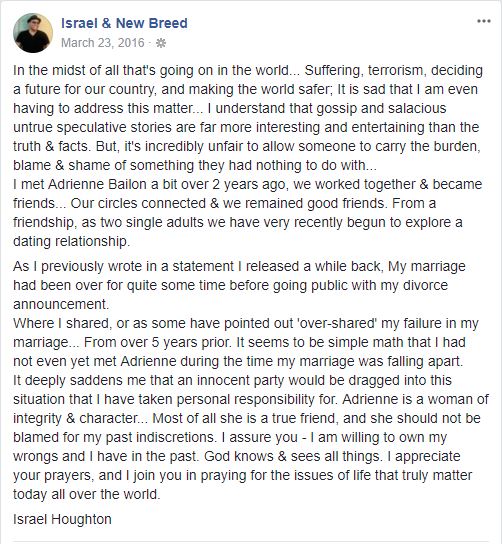Click the phrase 'blame & shame of something'
502x544 pixels.
(x=103, y=165)
